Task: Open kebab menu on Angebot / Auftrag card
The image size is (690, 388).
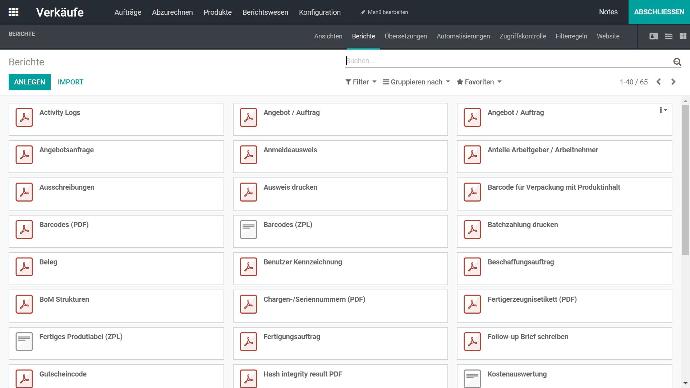Action: [x=663, y=110]
